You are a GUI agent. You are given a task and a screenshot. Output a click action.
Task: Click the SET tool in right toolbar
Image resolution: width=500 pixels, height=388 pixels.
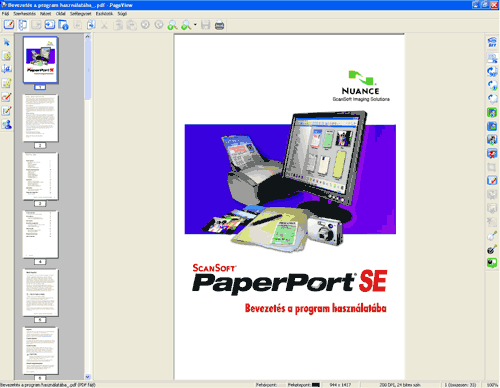(492, 42)
